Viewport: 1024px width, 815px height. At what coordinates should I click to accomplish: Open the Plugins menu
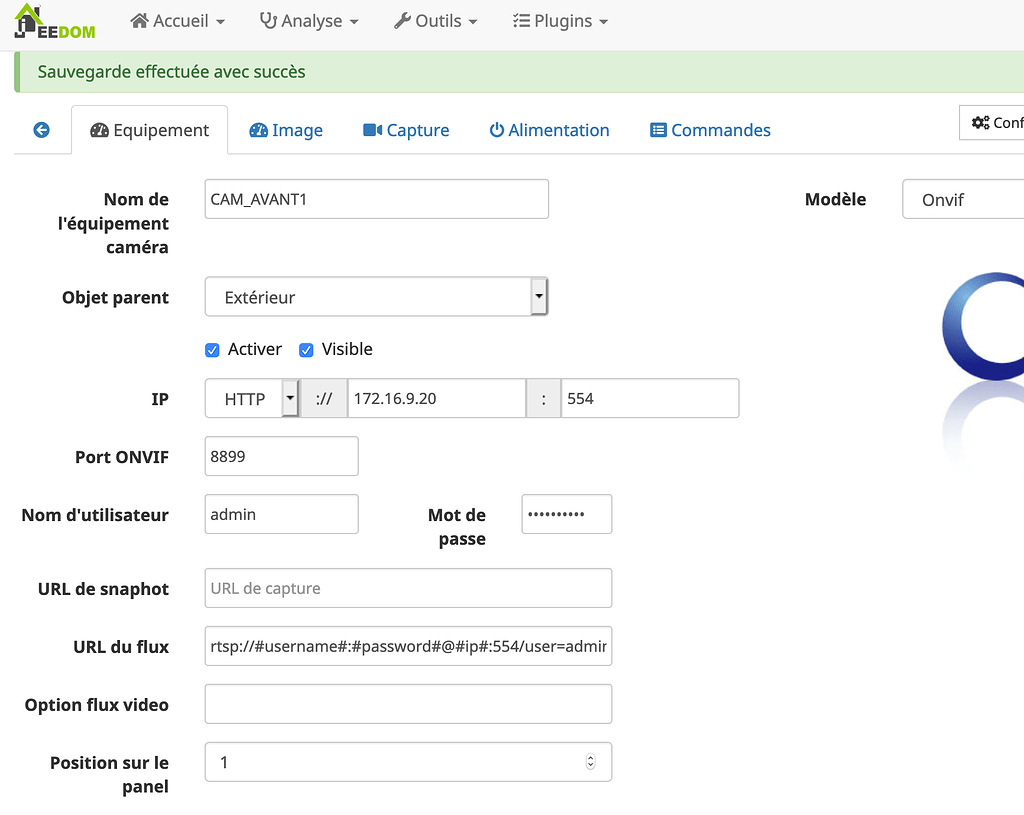pos(560,21)
